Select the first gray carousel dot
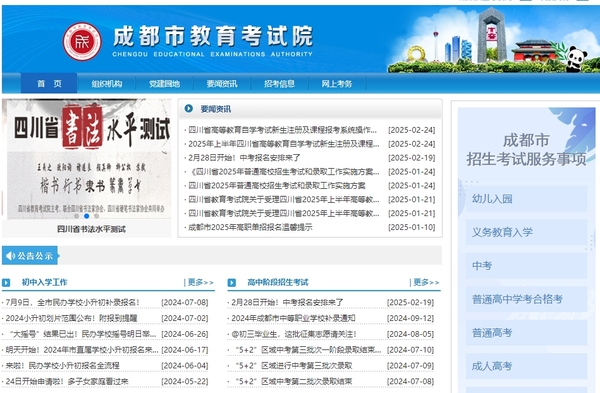Screen dimensions: 600x393 [x=77, y=216]
